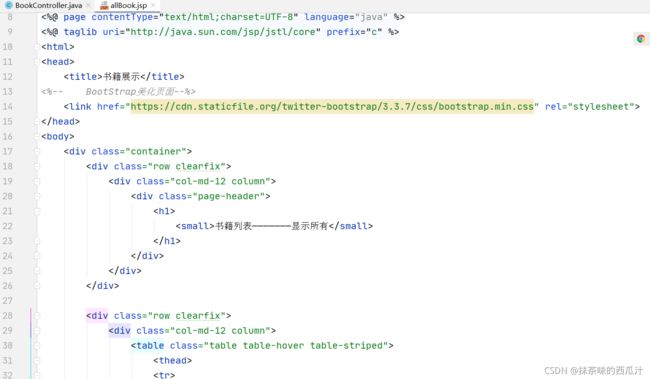
Task: Fold the <table> element block
Action: pos(37,345)
